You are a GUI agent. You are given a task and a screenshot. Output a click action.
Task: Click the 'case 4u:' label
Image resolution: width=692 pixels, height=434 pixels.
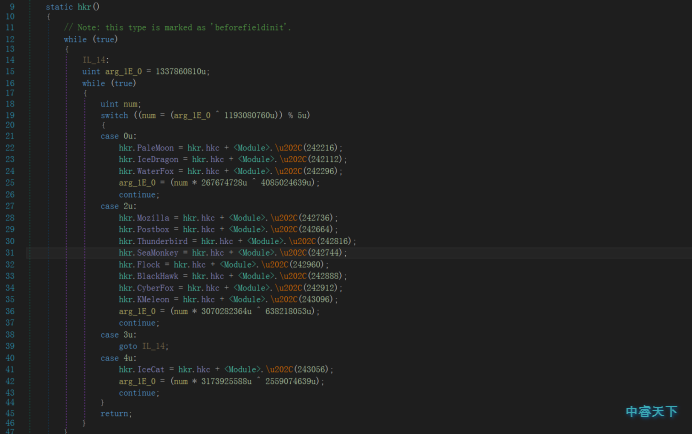[x=118, y=358]
